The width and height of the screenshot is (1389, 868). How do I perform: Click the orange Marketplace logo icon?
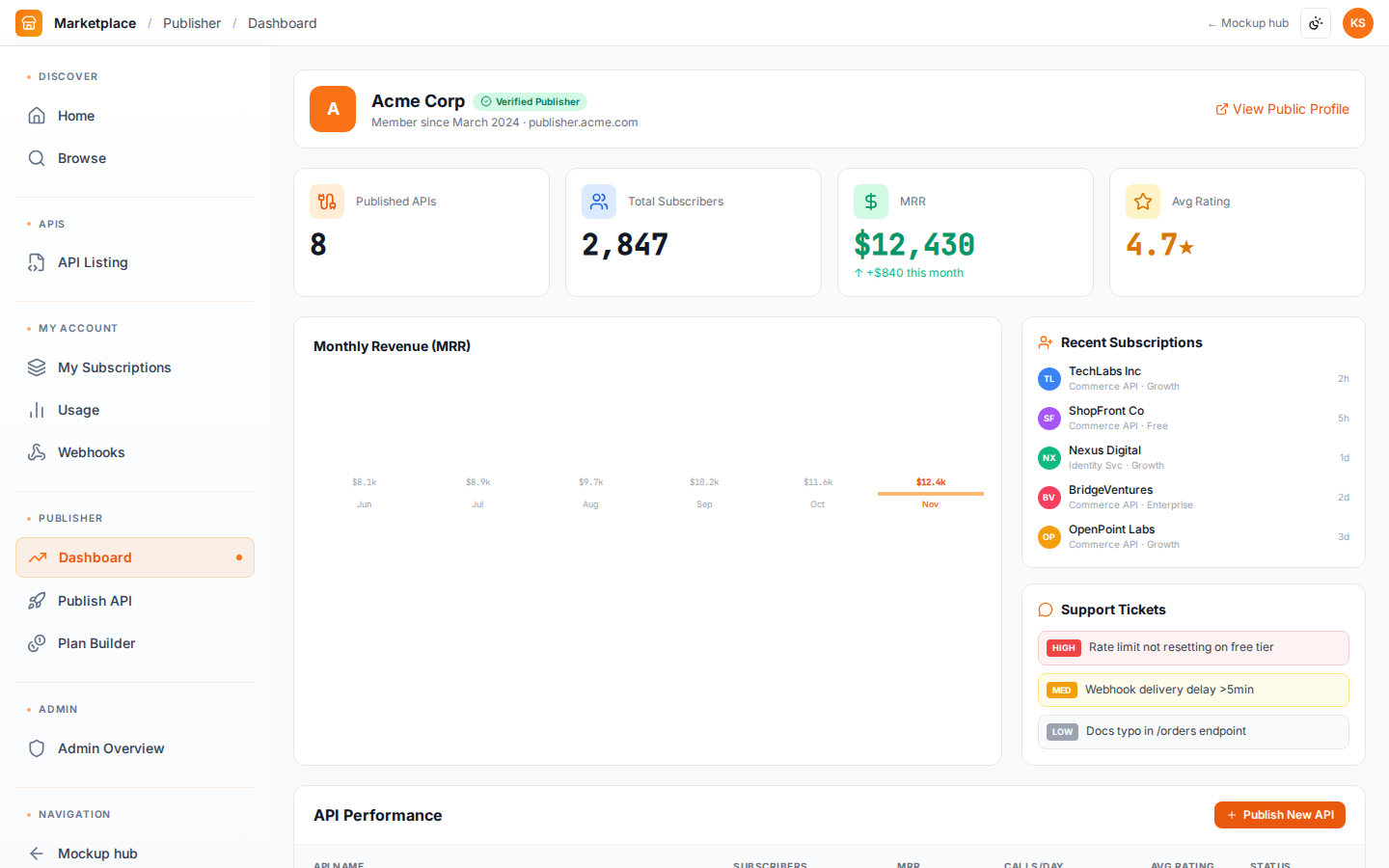pos(29,23)
